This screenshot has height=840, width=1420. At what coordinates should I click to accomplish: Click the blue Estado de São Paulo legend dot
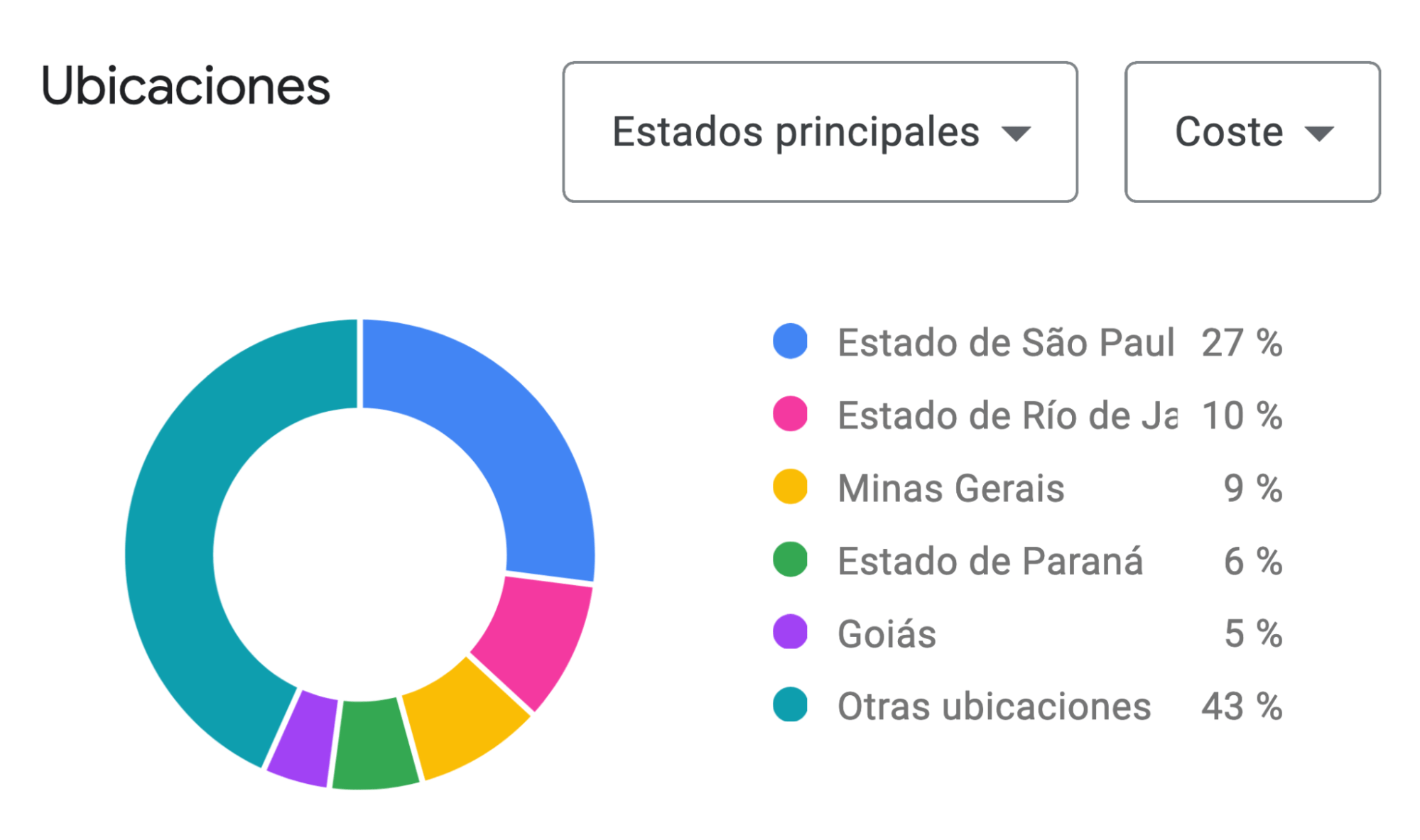point(789,342)
